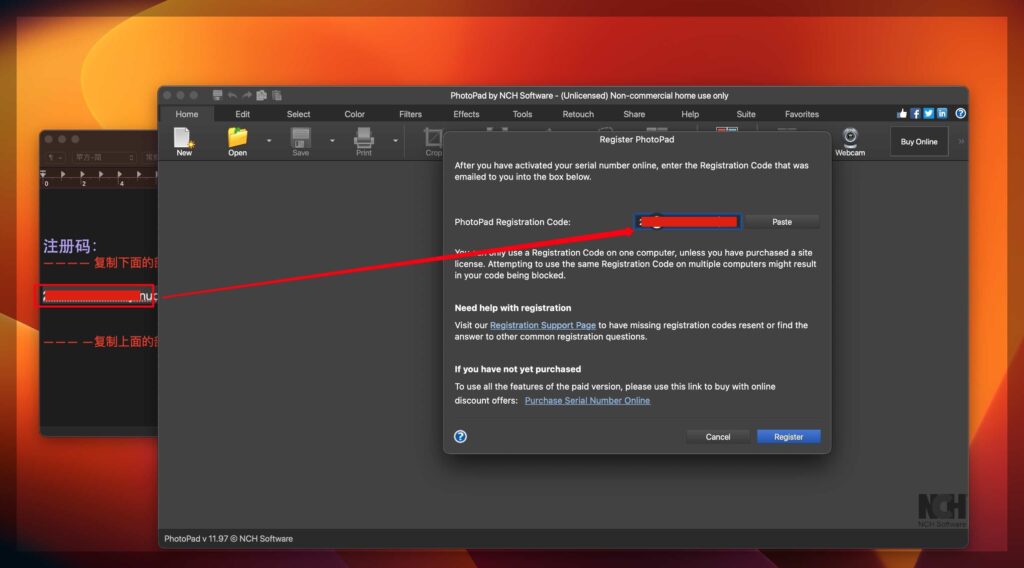Image resolution: width=1024 pixels, height=568 pixels.
Task: Click the title bar redo arrow
Action: point(247,95)
